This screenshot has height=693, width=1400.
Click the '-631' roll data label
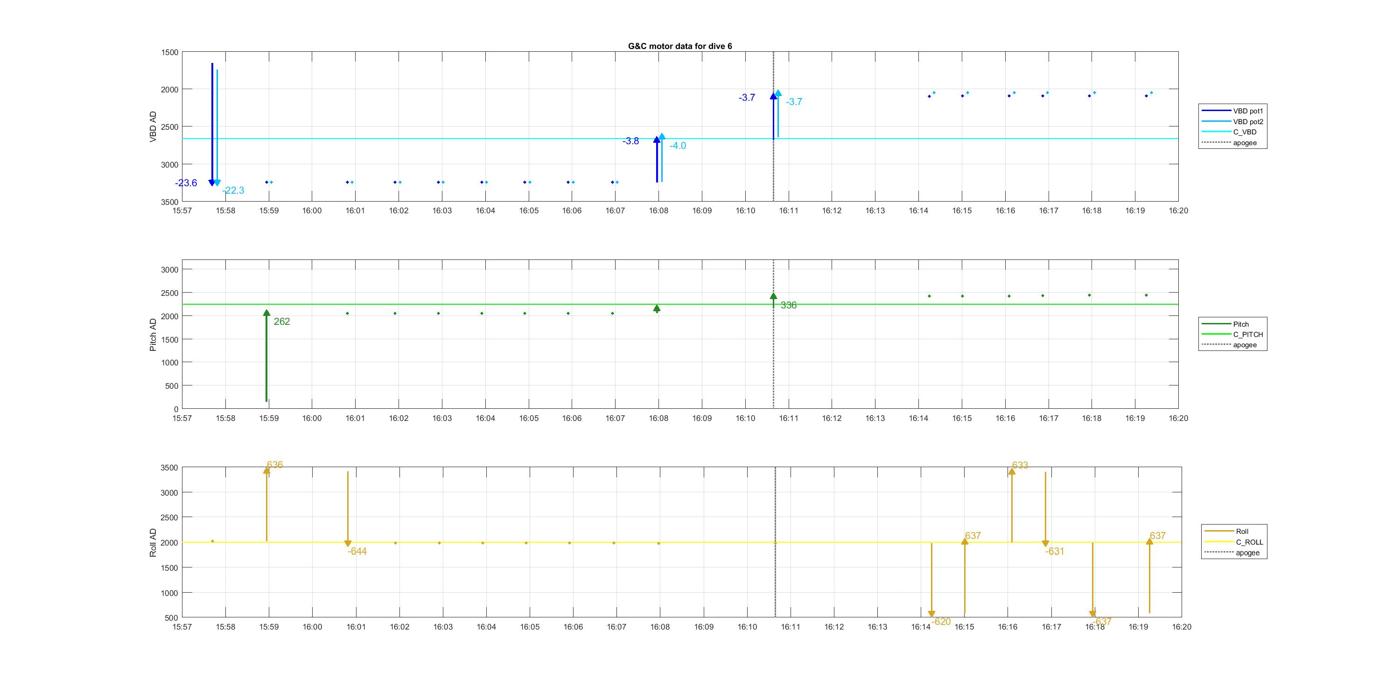pyautogui.click(x=1055, y=551)
